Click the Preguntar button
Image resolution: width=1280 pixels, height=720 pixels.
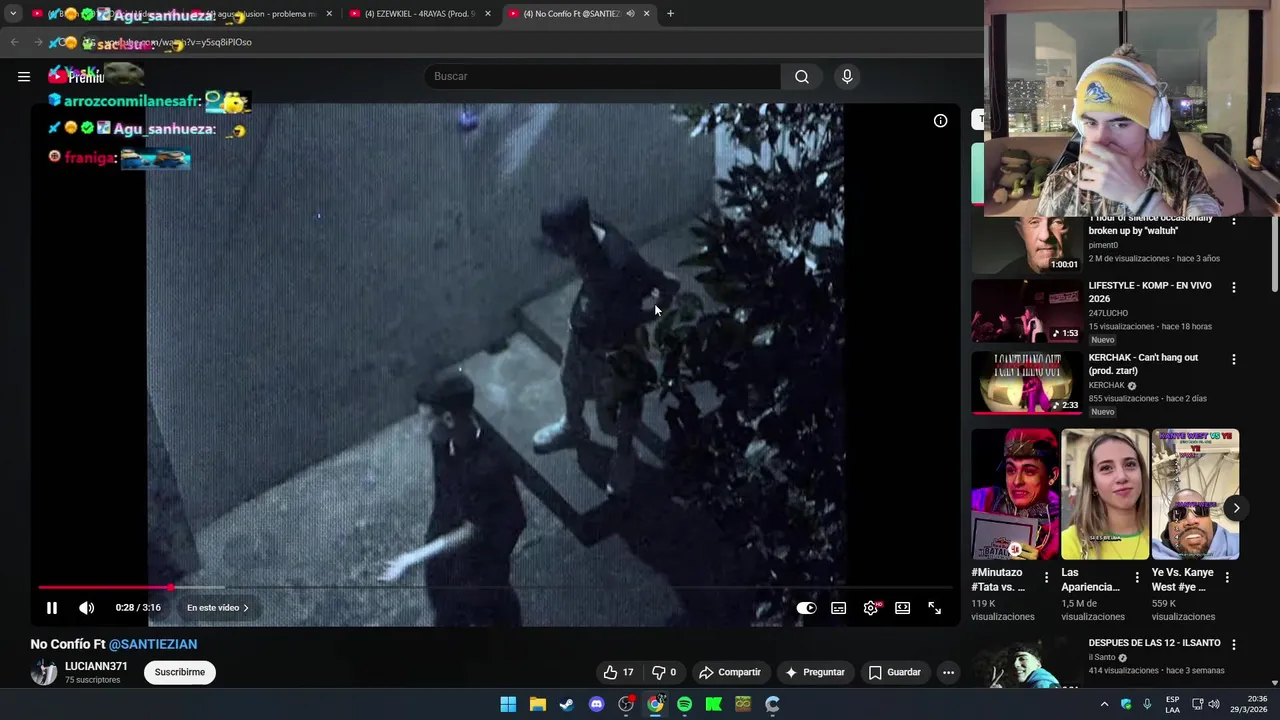pos(816,672)
